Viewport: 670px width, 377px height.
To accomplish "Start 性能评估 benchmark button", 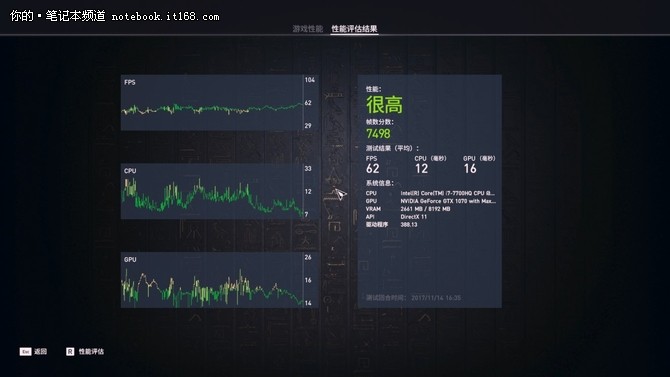I will click(x=91, y=351).
